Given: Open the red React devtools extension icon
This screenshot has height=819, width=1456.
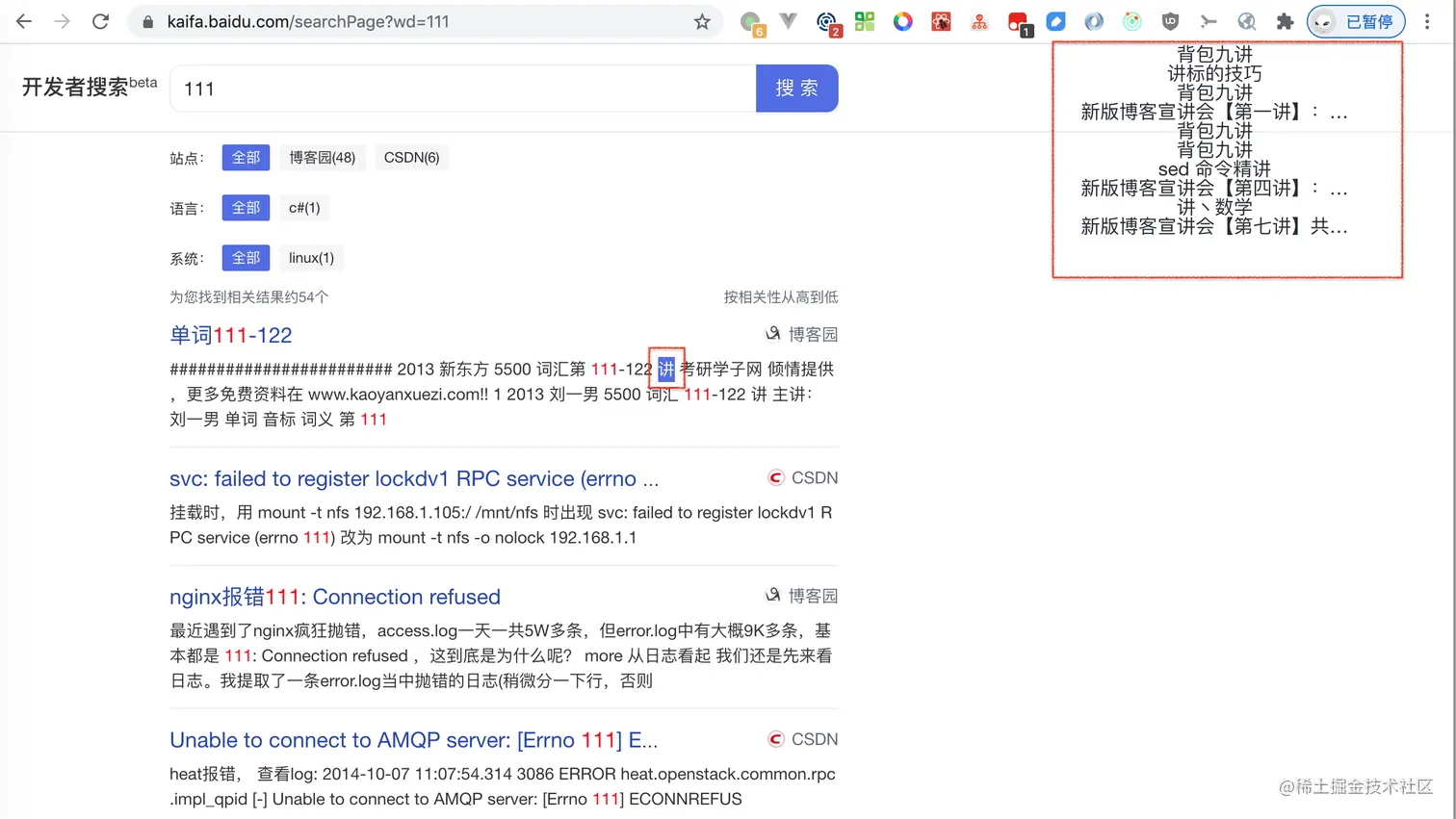Looking at the screenshot, I should point(941,21).
